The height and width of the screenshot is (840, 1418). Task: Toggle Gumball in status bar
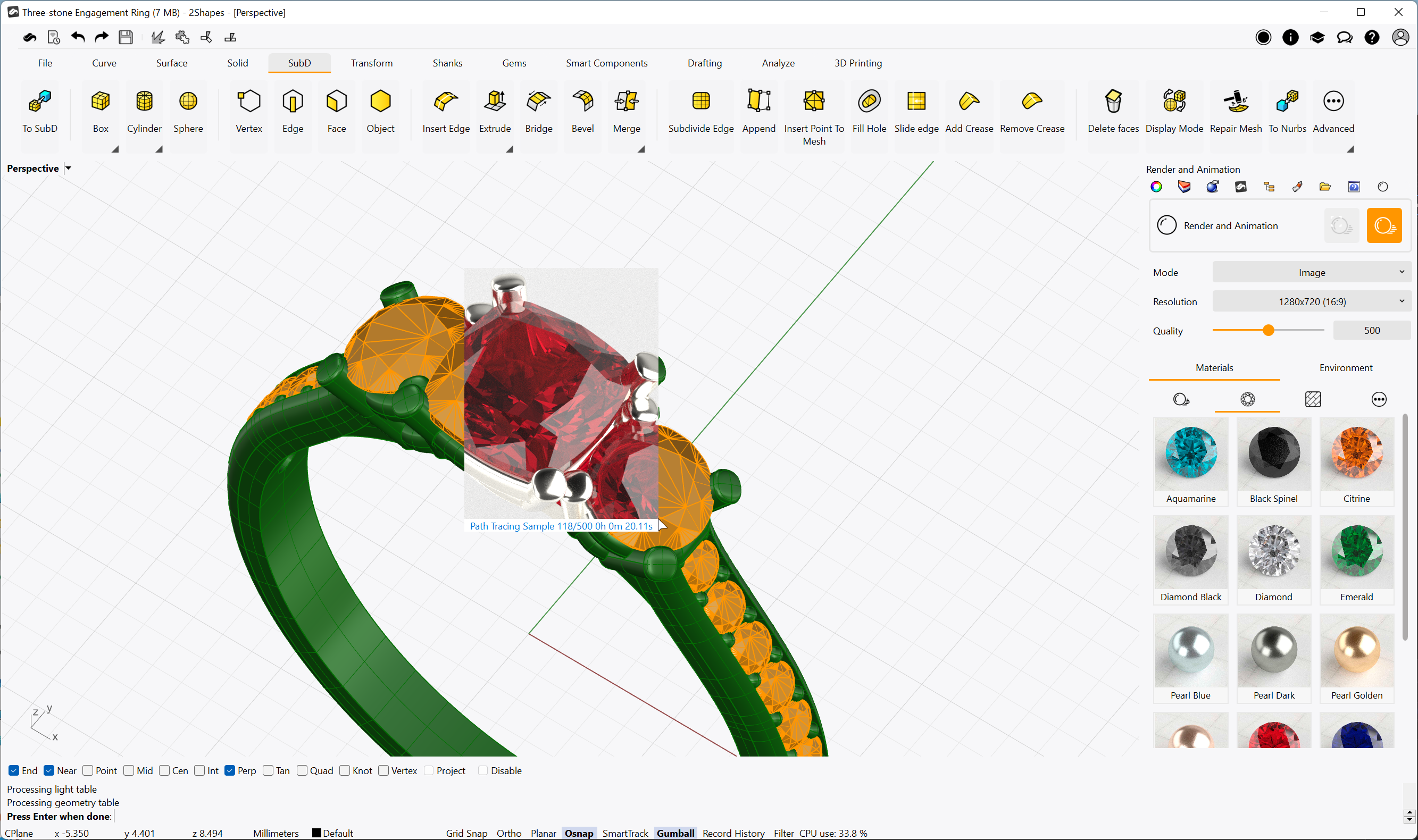pos(675,833)
